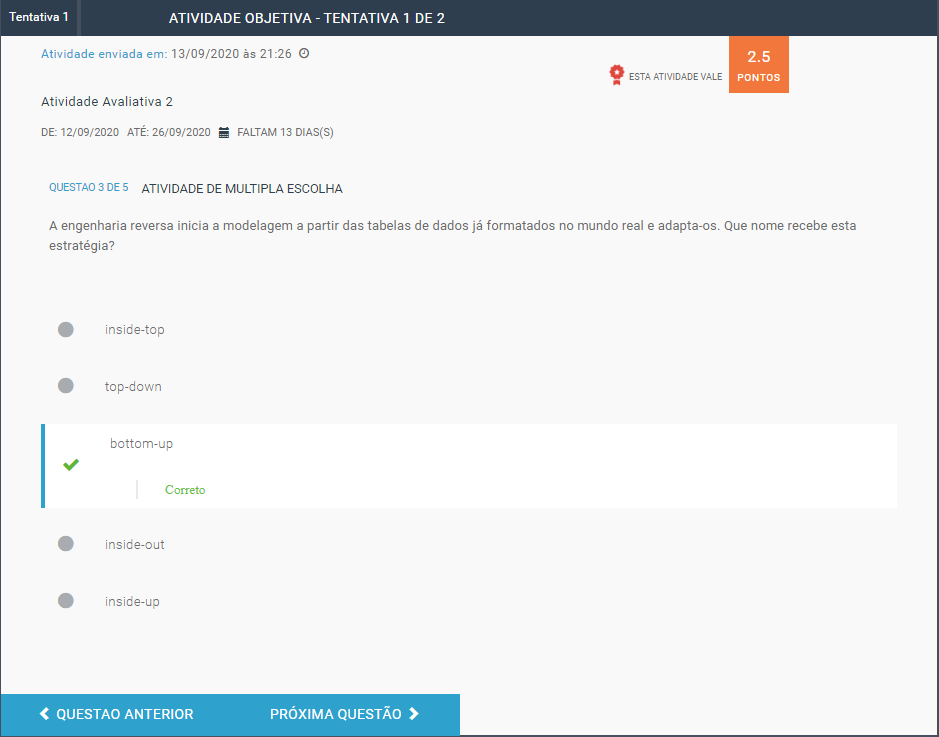Click the Atividade enviada em link text
The height and width of the screenshot is (737, 939).
104,54
